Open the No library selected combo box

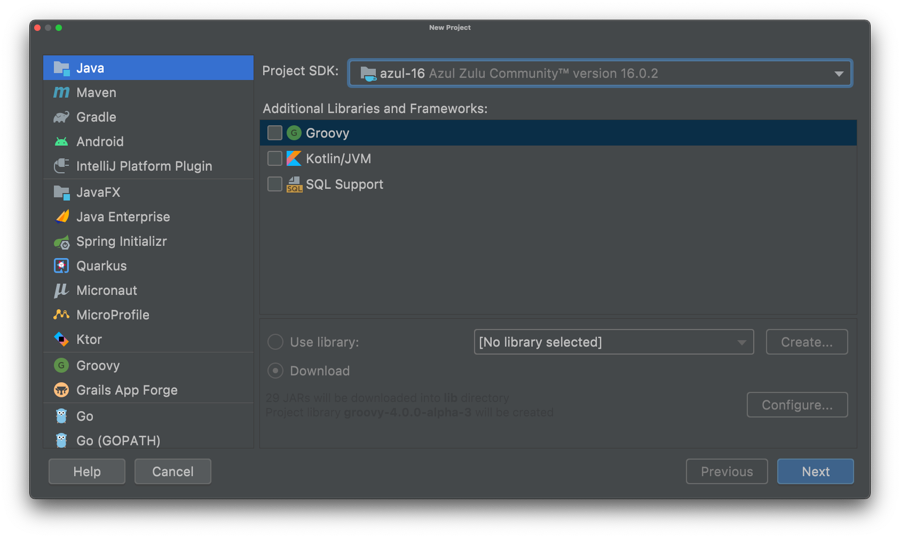(614, 342)
